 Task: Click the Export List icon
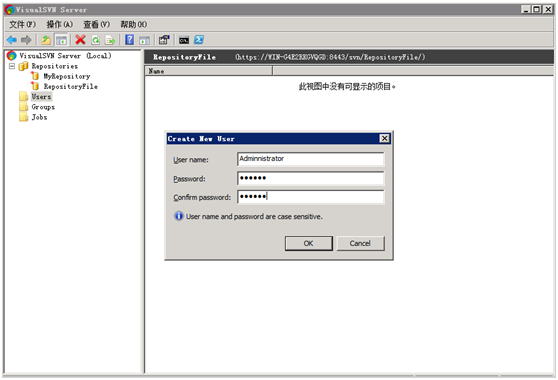[x=110, y=40]
